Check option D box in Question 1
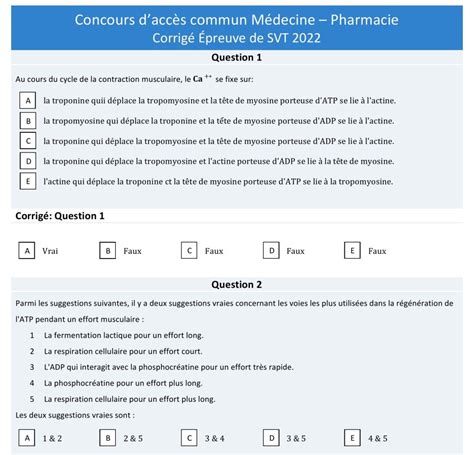This screenshot has width=474, height=455. [x=28, y=161]
